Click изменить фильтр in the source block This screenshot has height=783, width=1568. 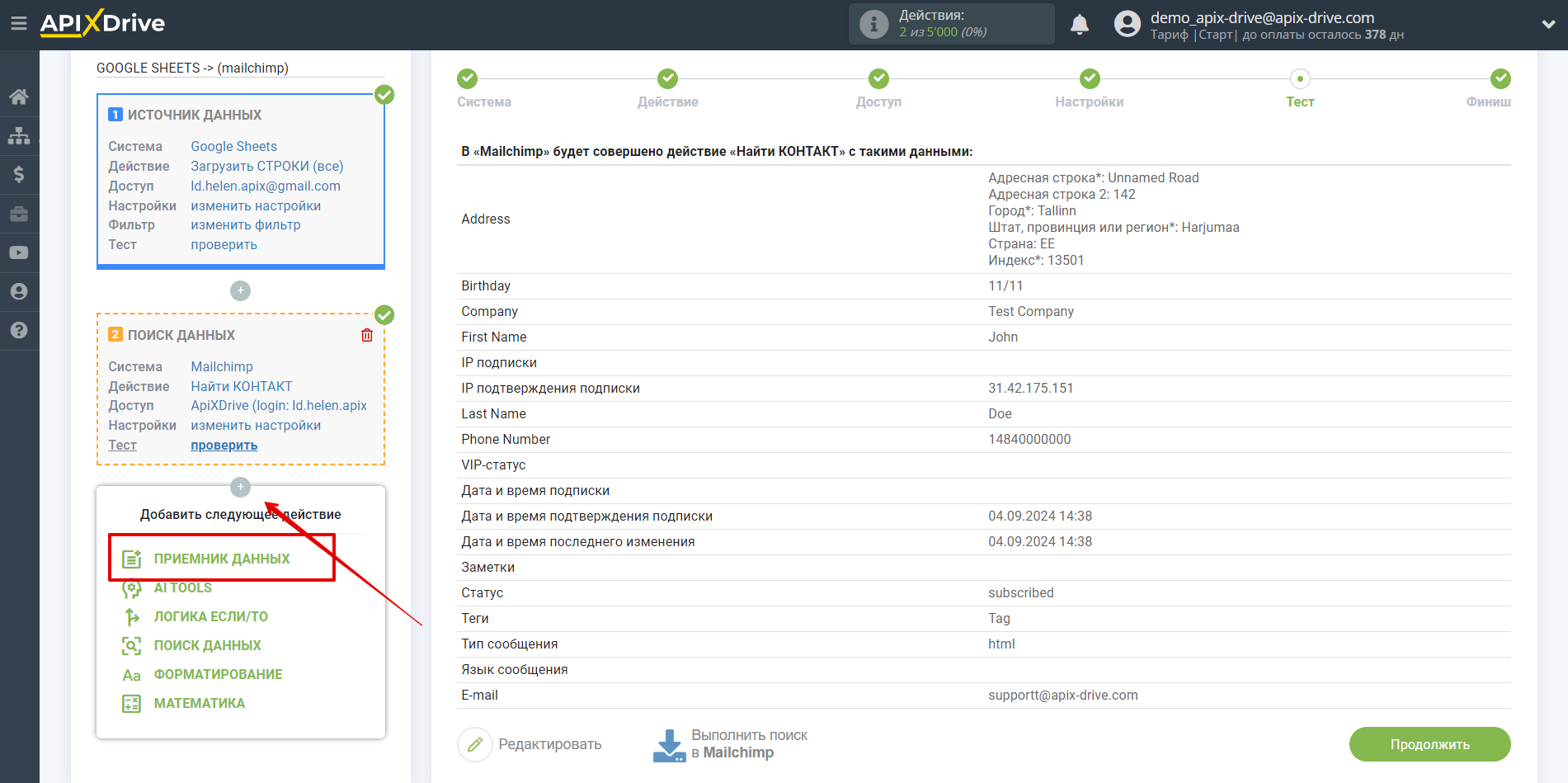tap(246, 224)
